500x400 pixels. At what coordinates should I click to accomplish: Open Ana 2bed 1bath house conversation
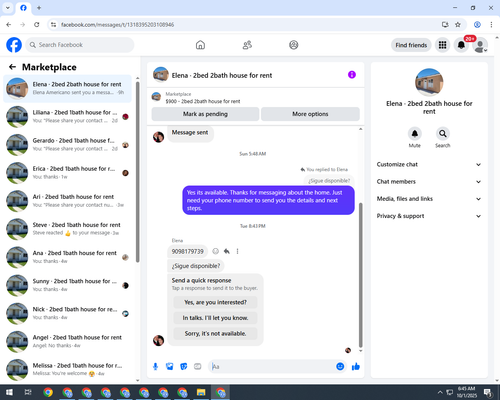point(67,257)
